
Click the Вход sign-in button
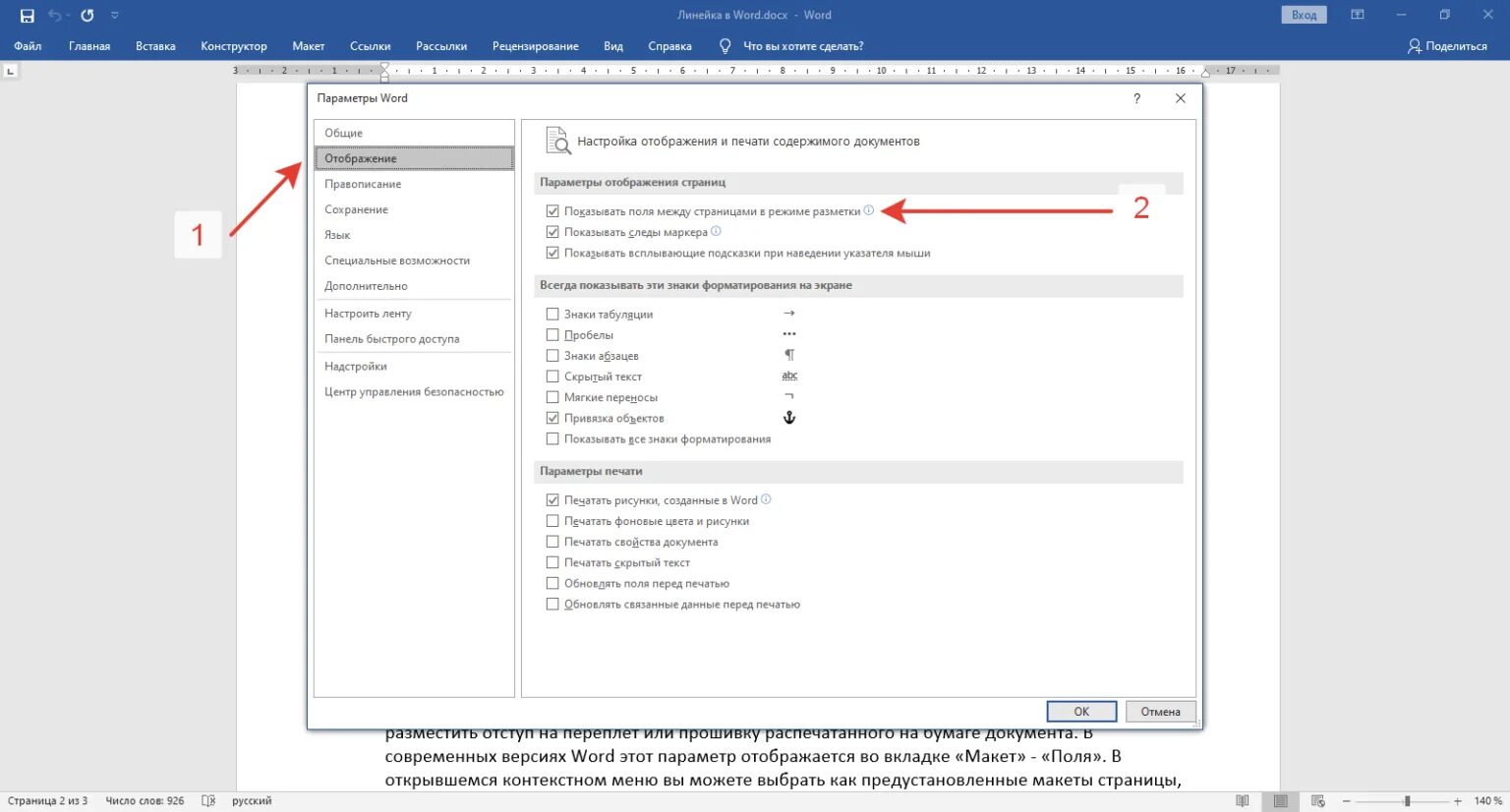pos(1305,15)
